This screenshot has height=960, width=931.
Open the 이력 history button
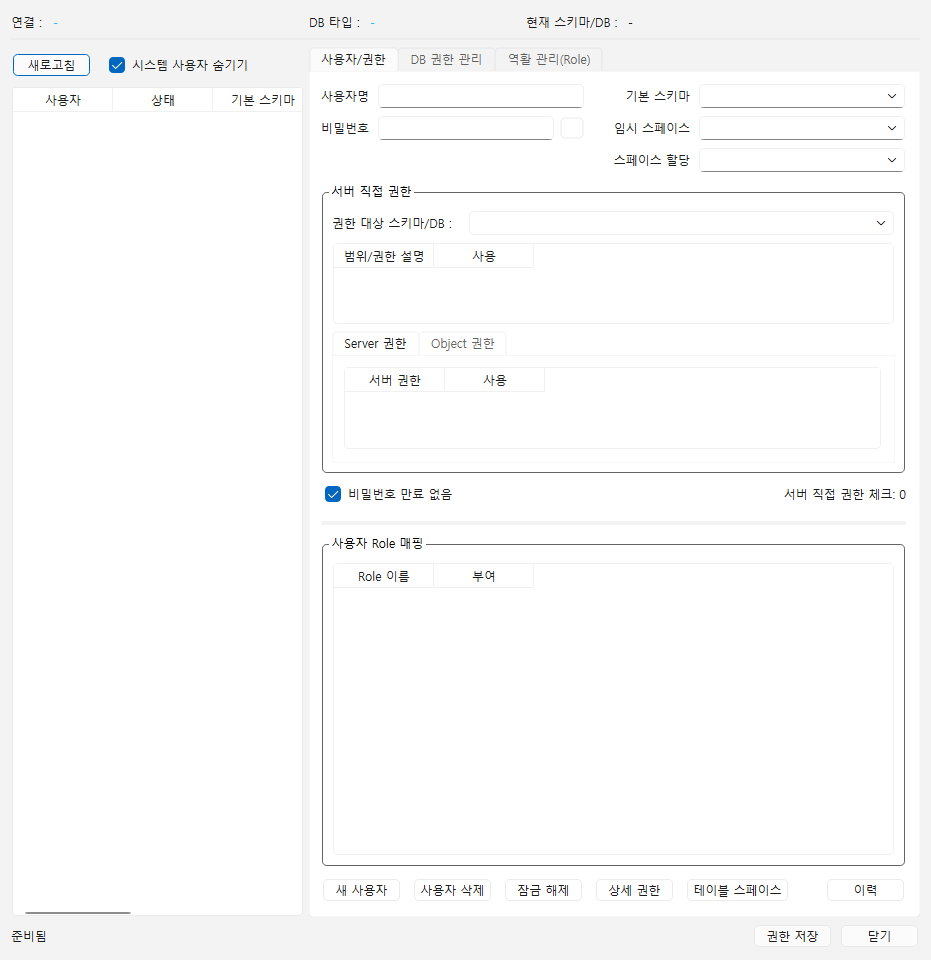866,890
